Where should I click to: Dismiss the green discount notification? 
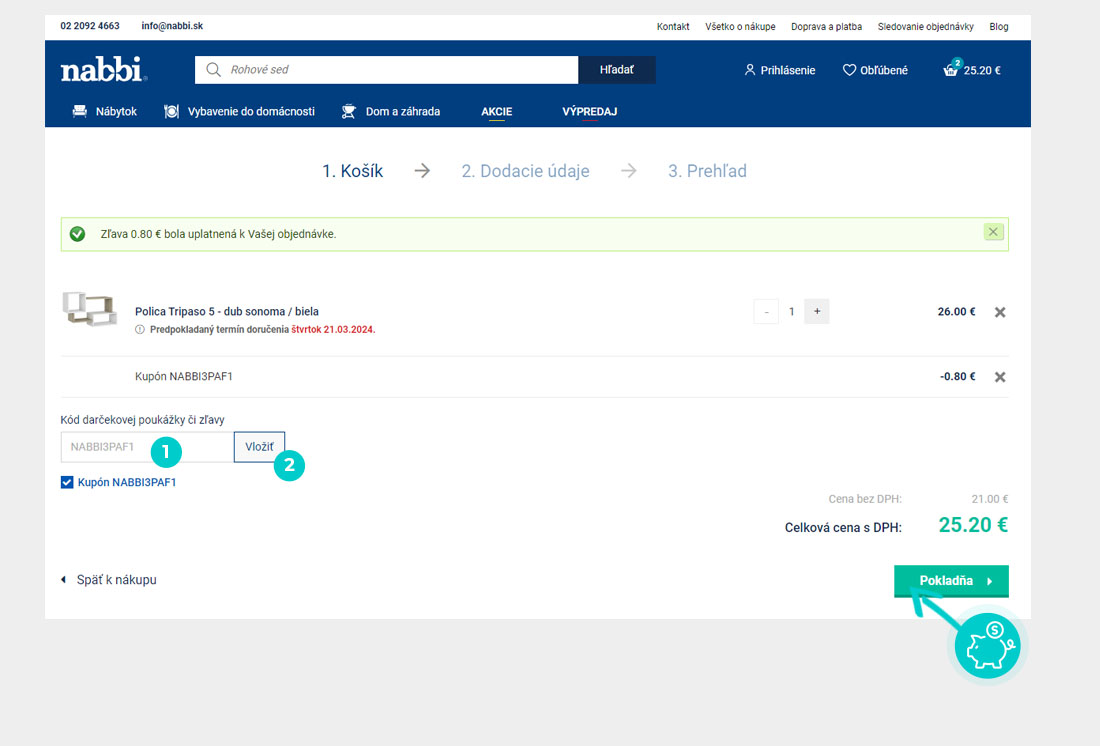click(993, 232)
